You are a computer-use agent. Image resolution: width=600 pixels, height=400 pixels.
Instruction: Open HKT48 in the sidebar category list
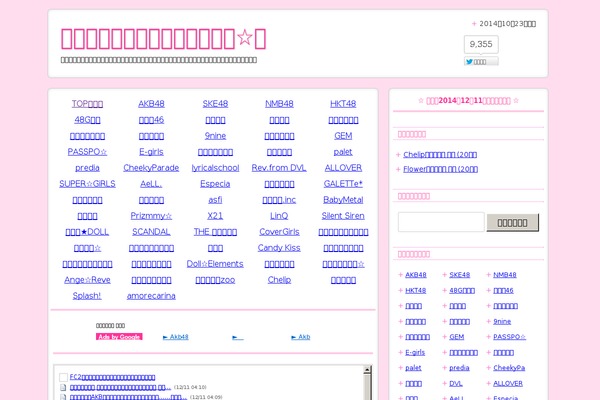pos(416,291)
